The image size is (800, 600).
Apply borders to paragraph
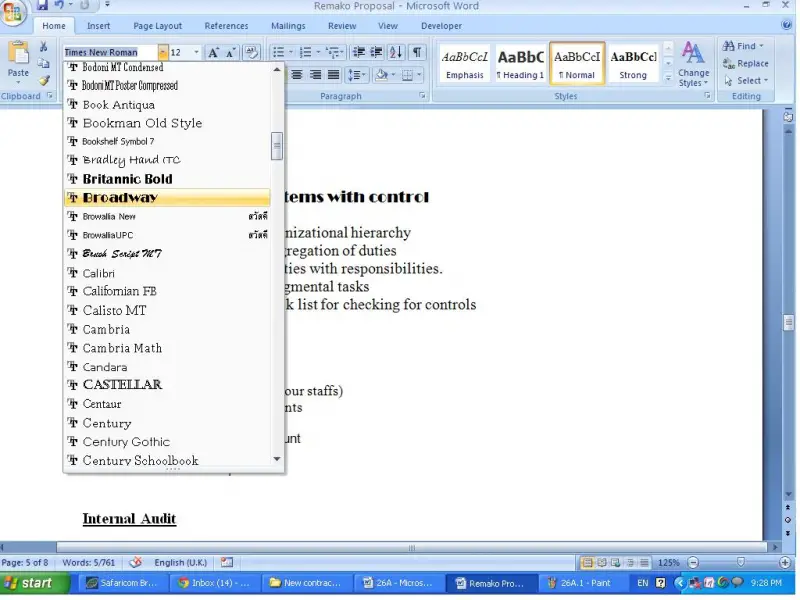(x=407, y=76)
